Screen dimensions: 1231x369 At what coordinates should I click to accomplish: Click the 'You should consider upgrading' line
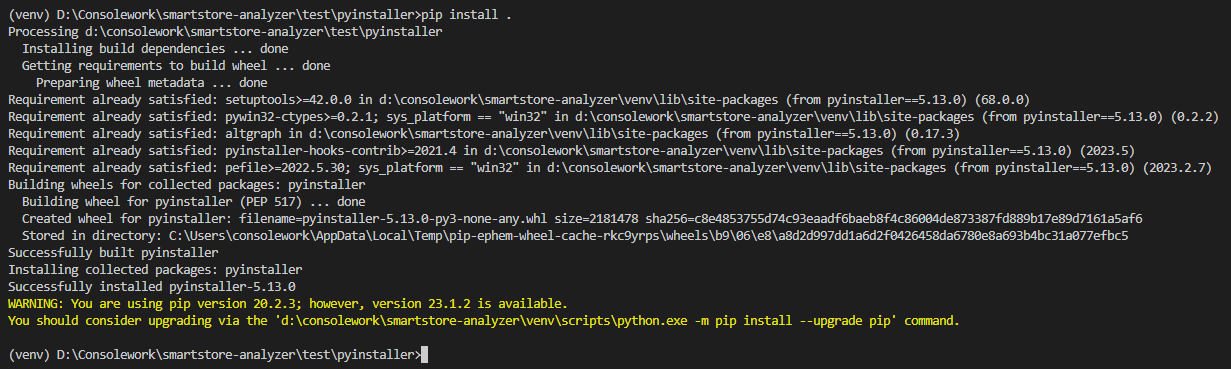[x=483, y=321]
